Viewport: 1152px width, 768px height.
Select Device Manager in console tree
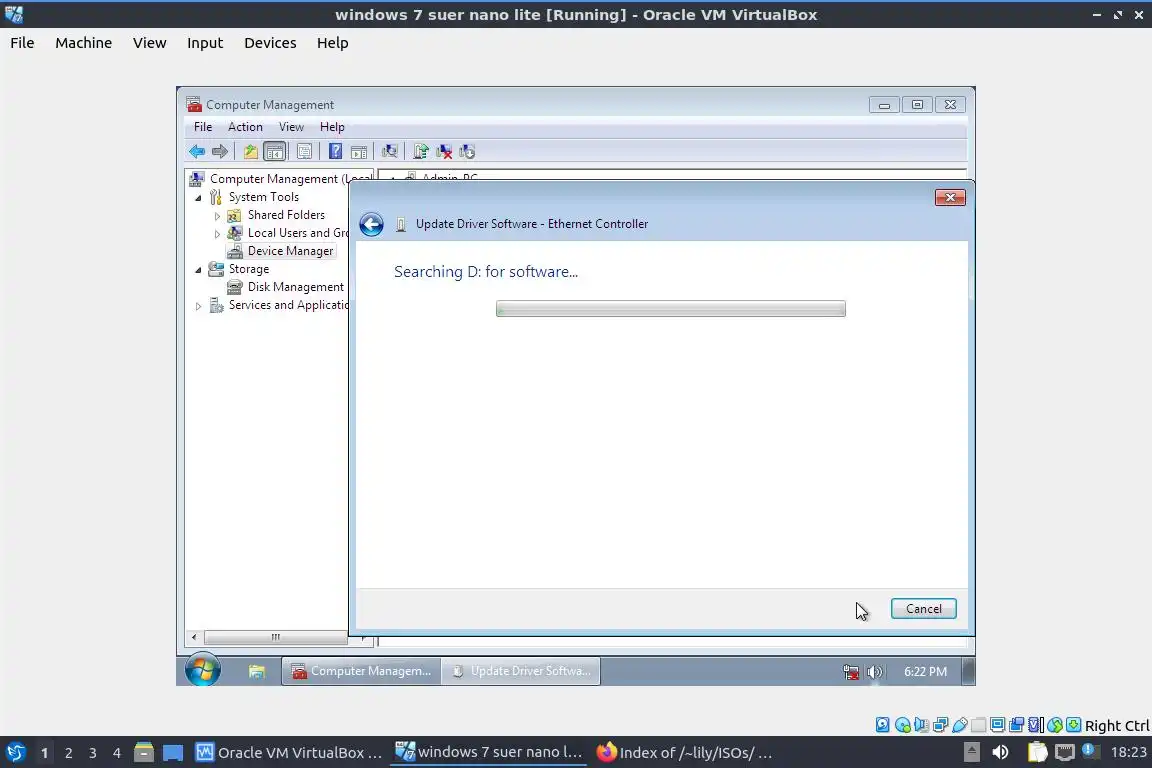290,251
